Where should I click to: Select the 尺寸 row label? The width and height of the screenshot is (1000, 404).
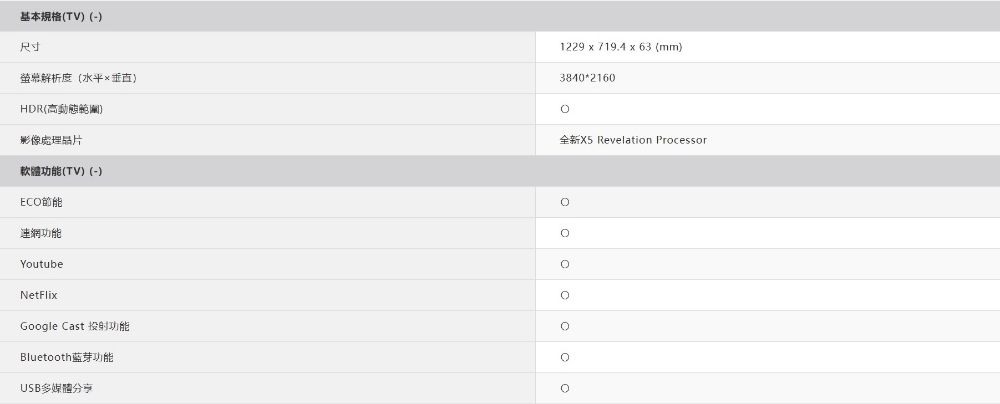pos(30,47)
